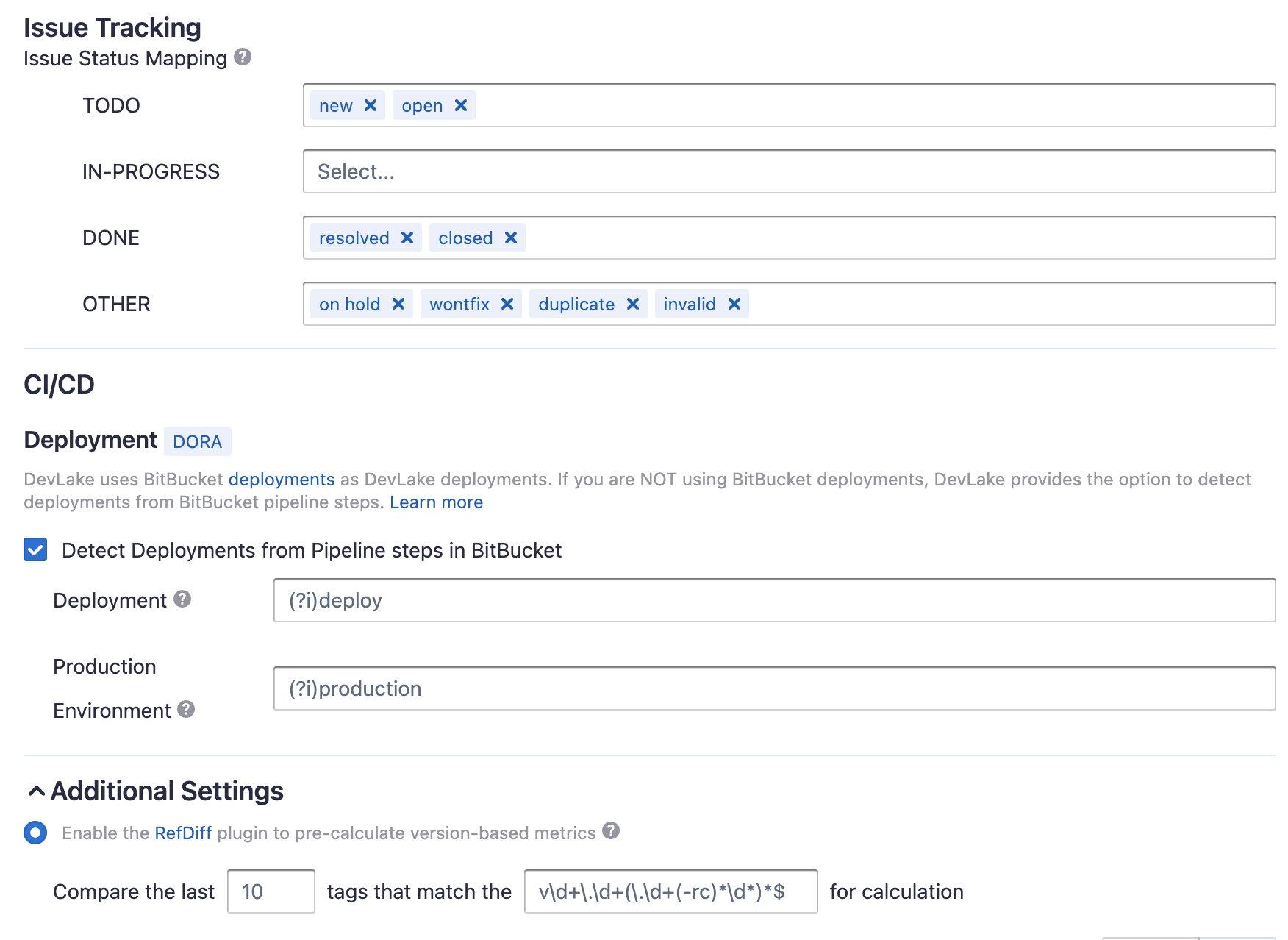Viewport: 1288px width, 940px height.
Task: Remove the 'duplicate' status tag
Action: [633, 305]
